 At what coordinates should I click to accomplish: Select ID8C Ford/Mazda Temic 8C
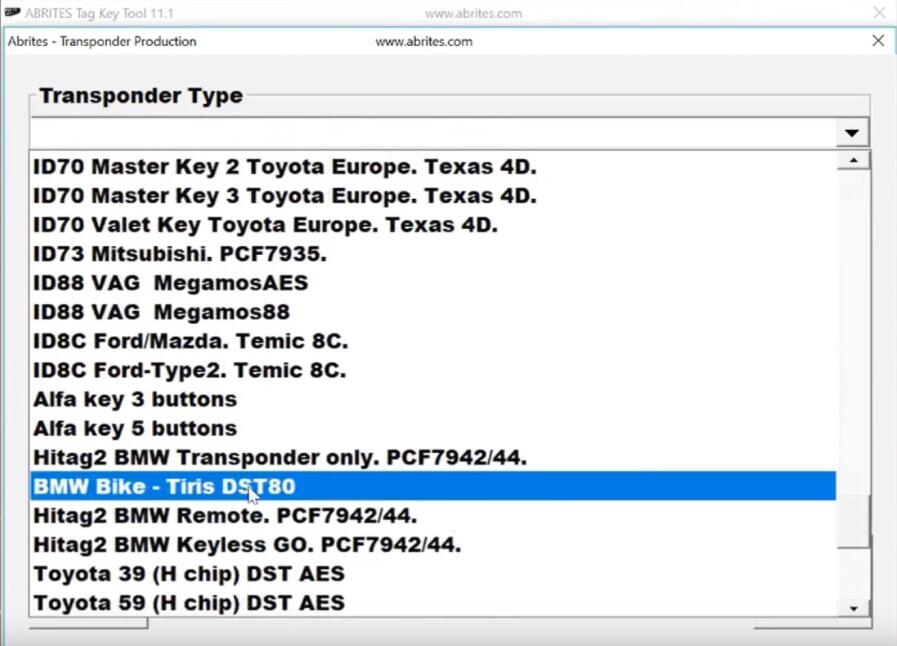tap(190, 341)
